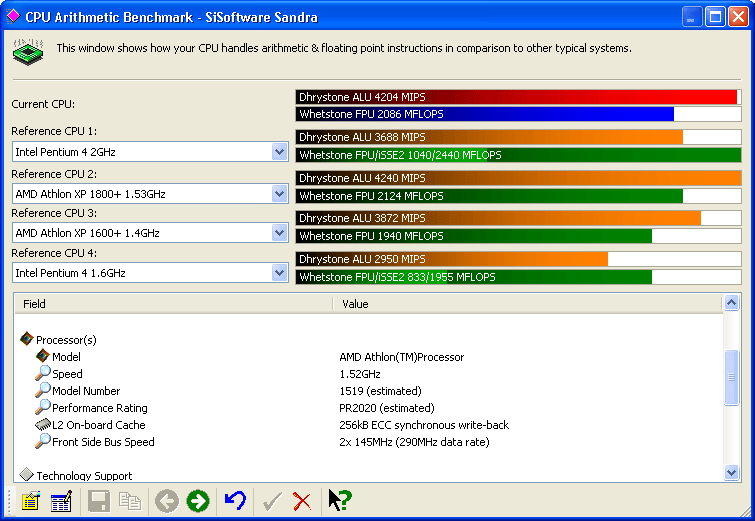Click the L2 On-board Cache chip icon
This screenshot has height=521, width=755.
pos(43,425)
